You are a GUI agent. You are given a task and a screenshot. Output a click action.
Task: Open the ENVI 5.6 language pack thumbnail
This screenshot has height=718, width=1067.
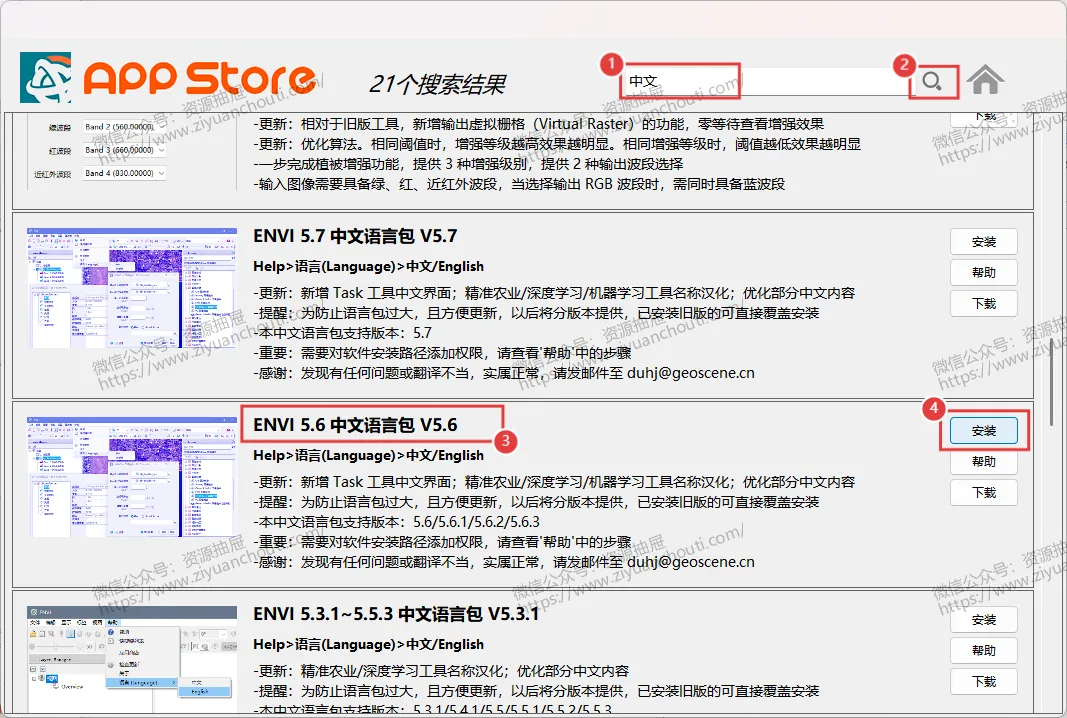click(x=132, y=477)
